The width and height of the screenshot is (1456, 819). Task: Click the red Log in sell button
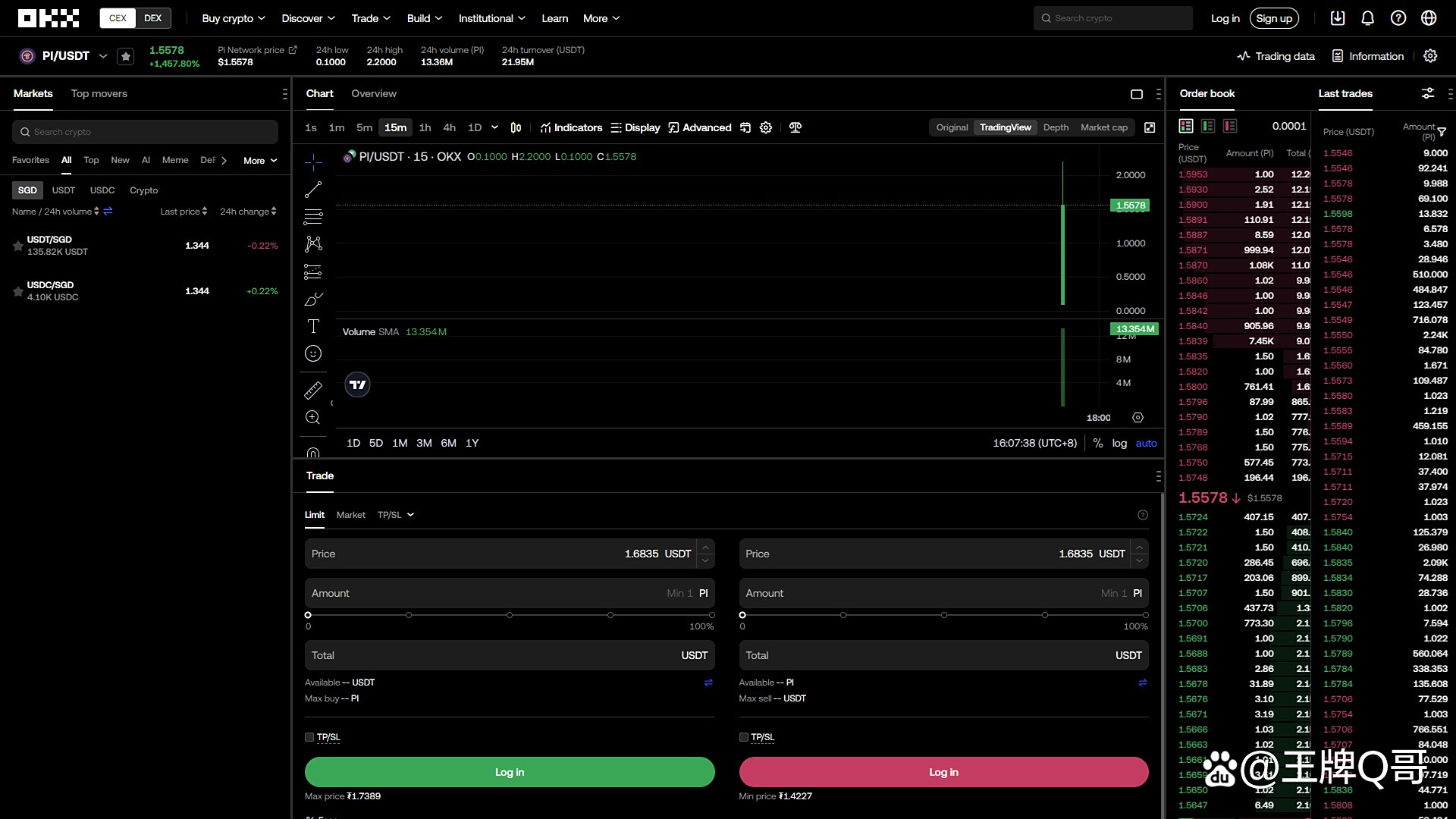click(x=944, y=772)
